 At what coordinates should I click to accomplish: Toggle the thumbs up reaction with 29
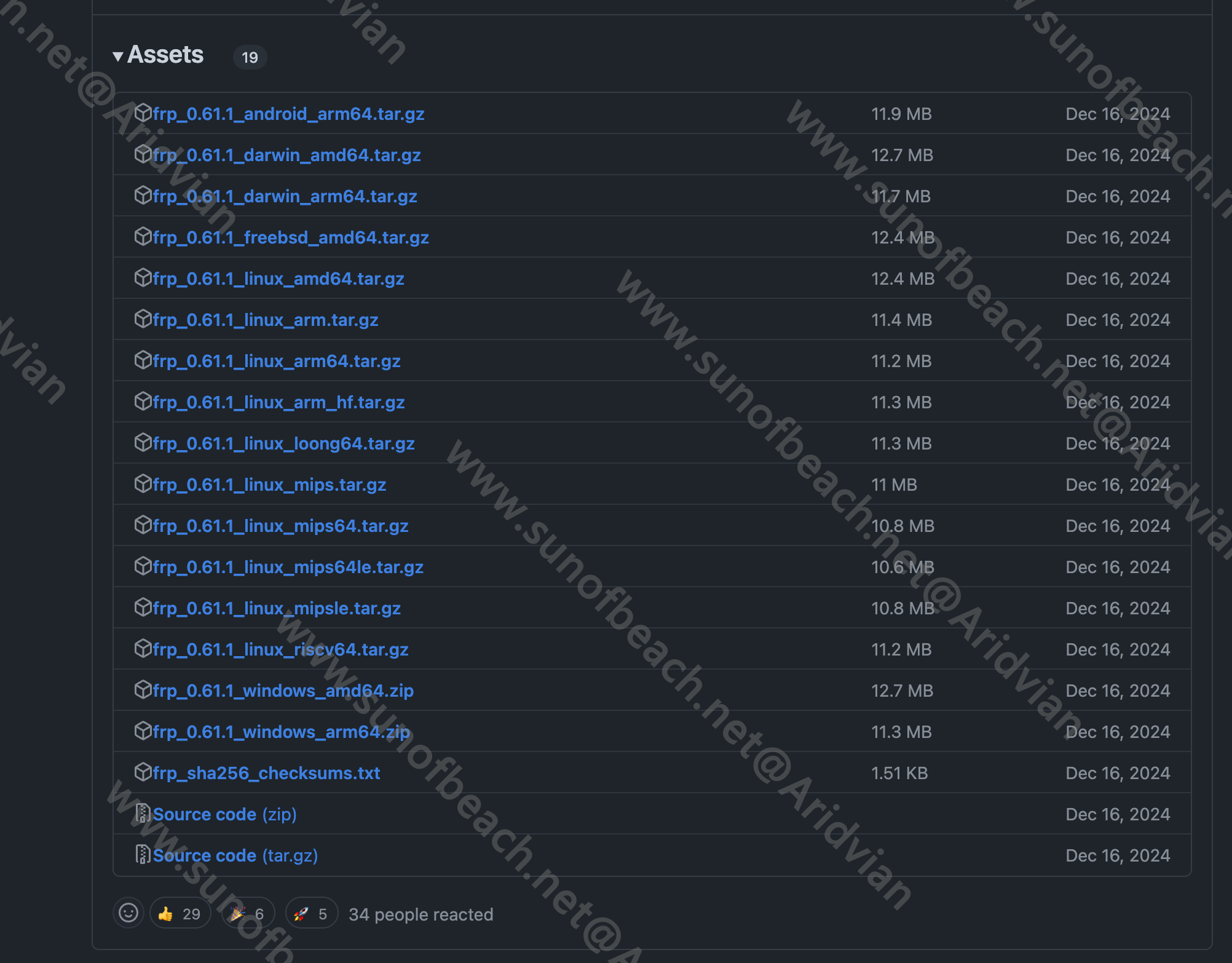(x=180, y=914)
